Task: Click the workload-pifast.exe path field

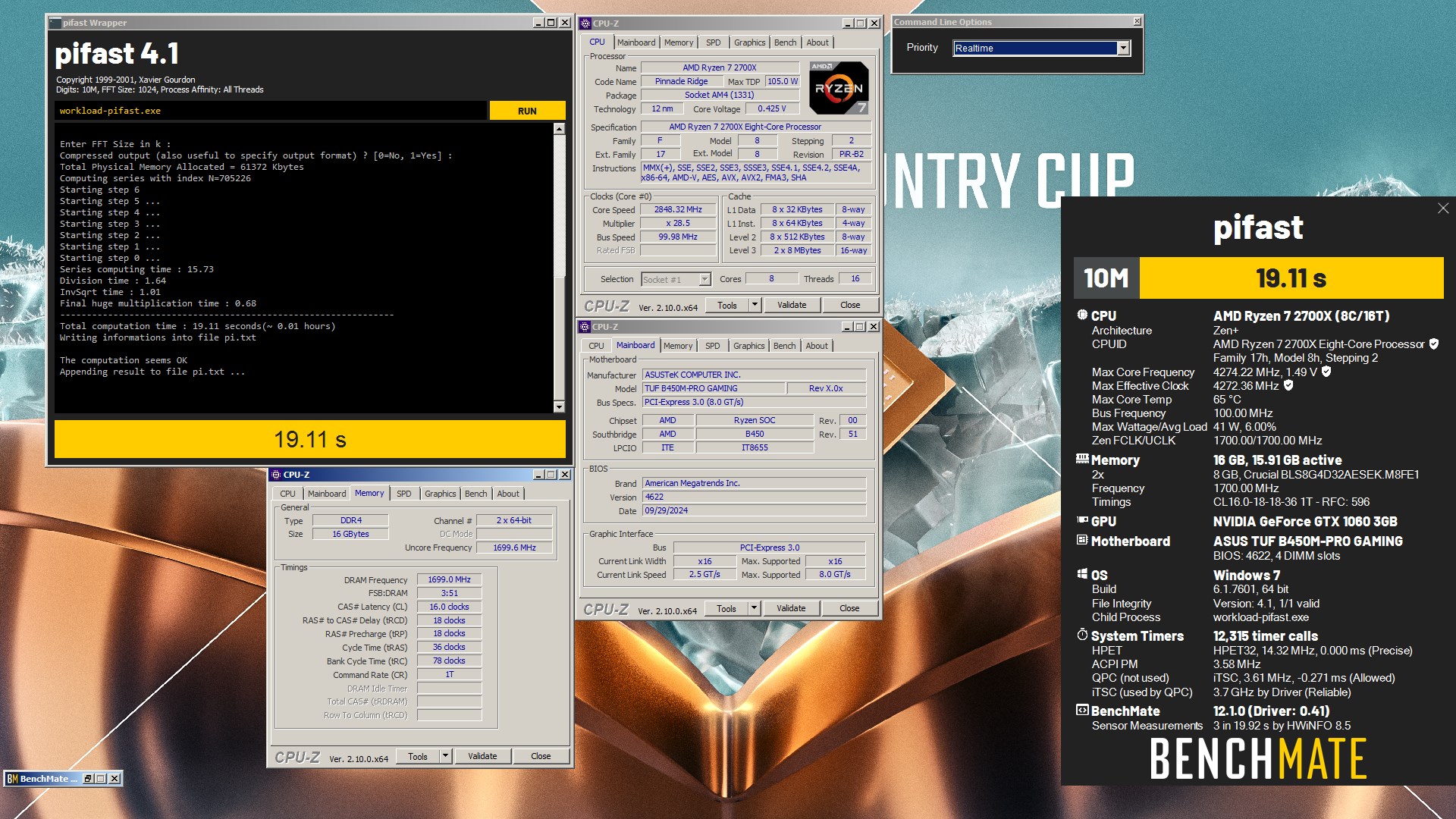Action: coord(271,111)
